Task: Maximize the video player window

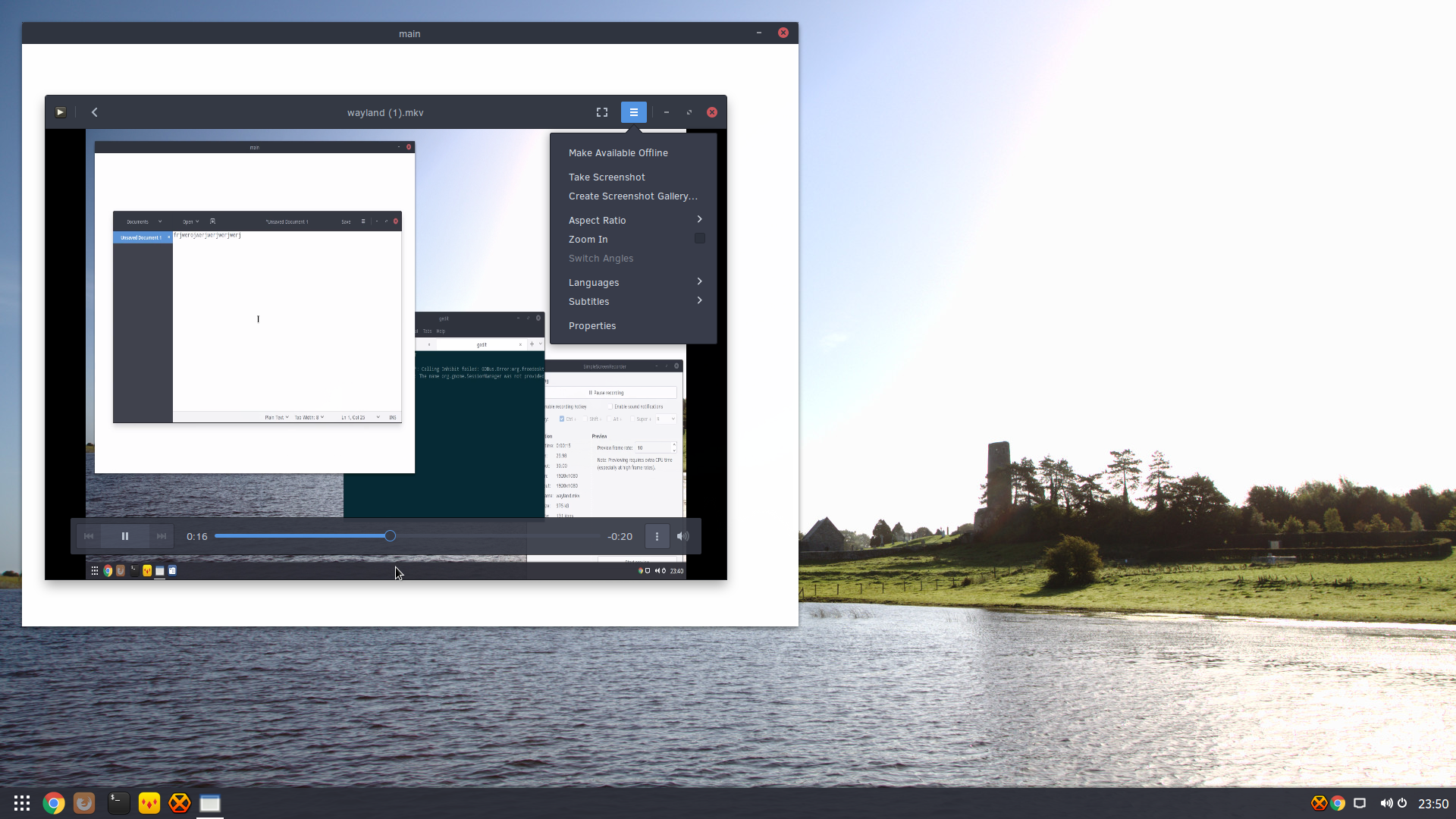Action: click(689, 112)
